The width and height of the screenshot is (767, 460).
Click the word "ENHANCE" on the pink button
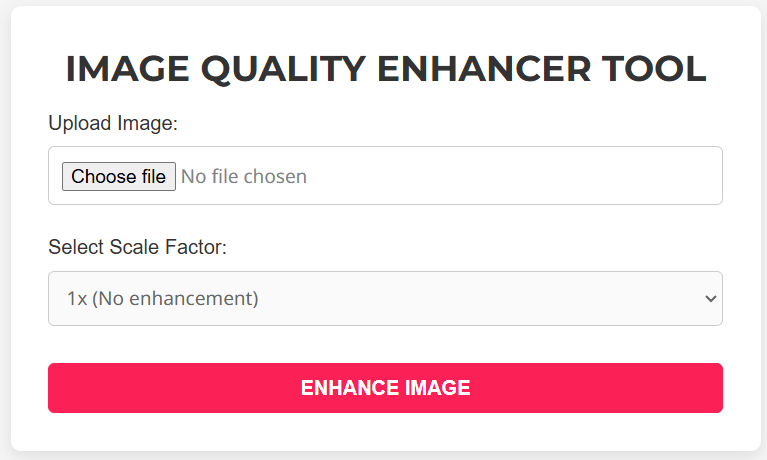[346, 388]
